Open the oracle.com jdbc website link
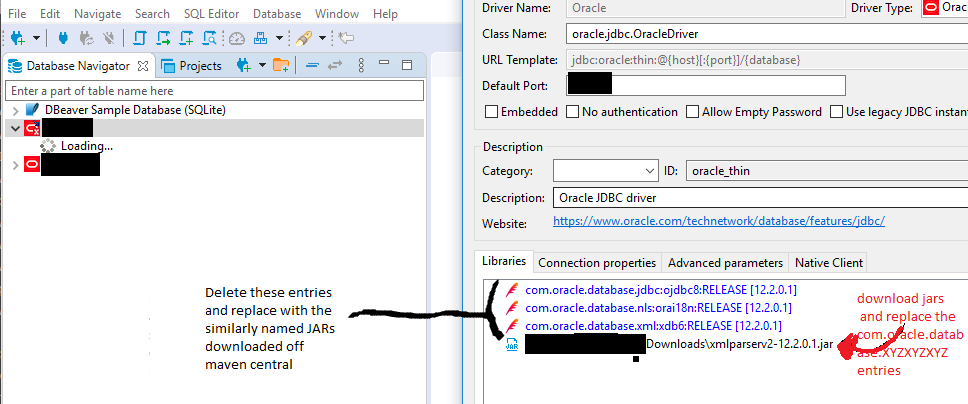Image resolution: width=968 pixels, height=404 pixels. click(x=719, y=221)
